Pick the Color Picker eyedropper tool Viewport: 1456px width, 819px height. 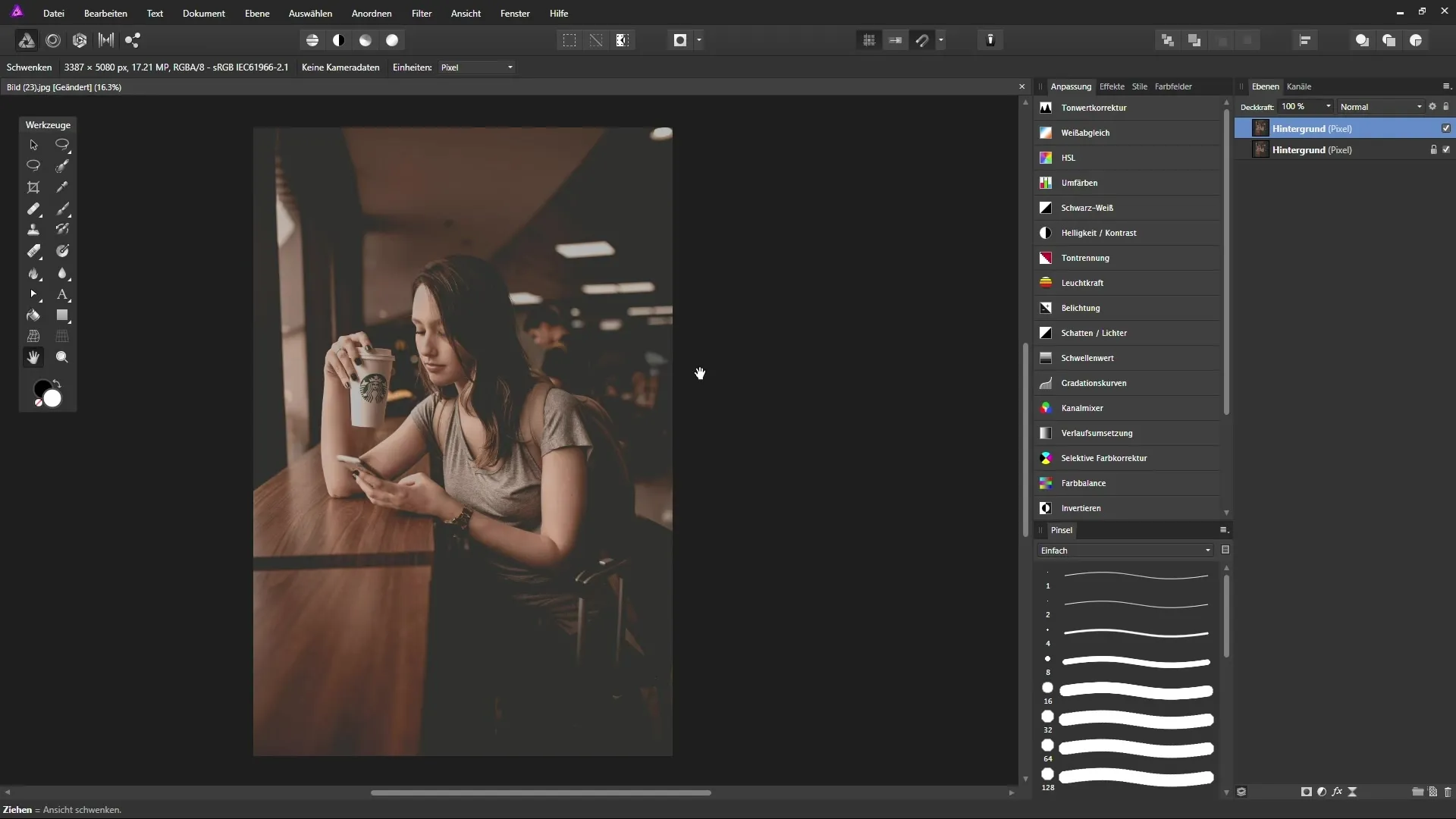tap(62, 187)
